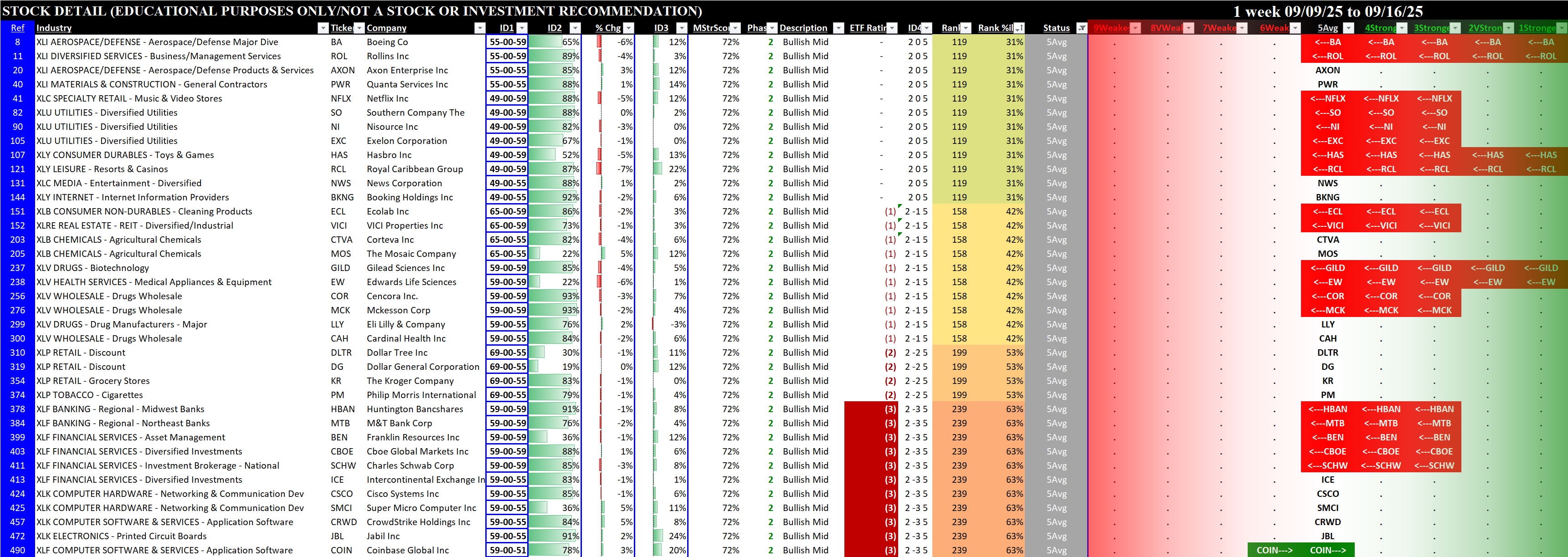Viewport: 1568px width, 557px height.
Task: Click the ID3 column filter button
Action: point(682,28)
